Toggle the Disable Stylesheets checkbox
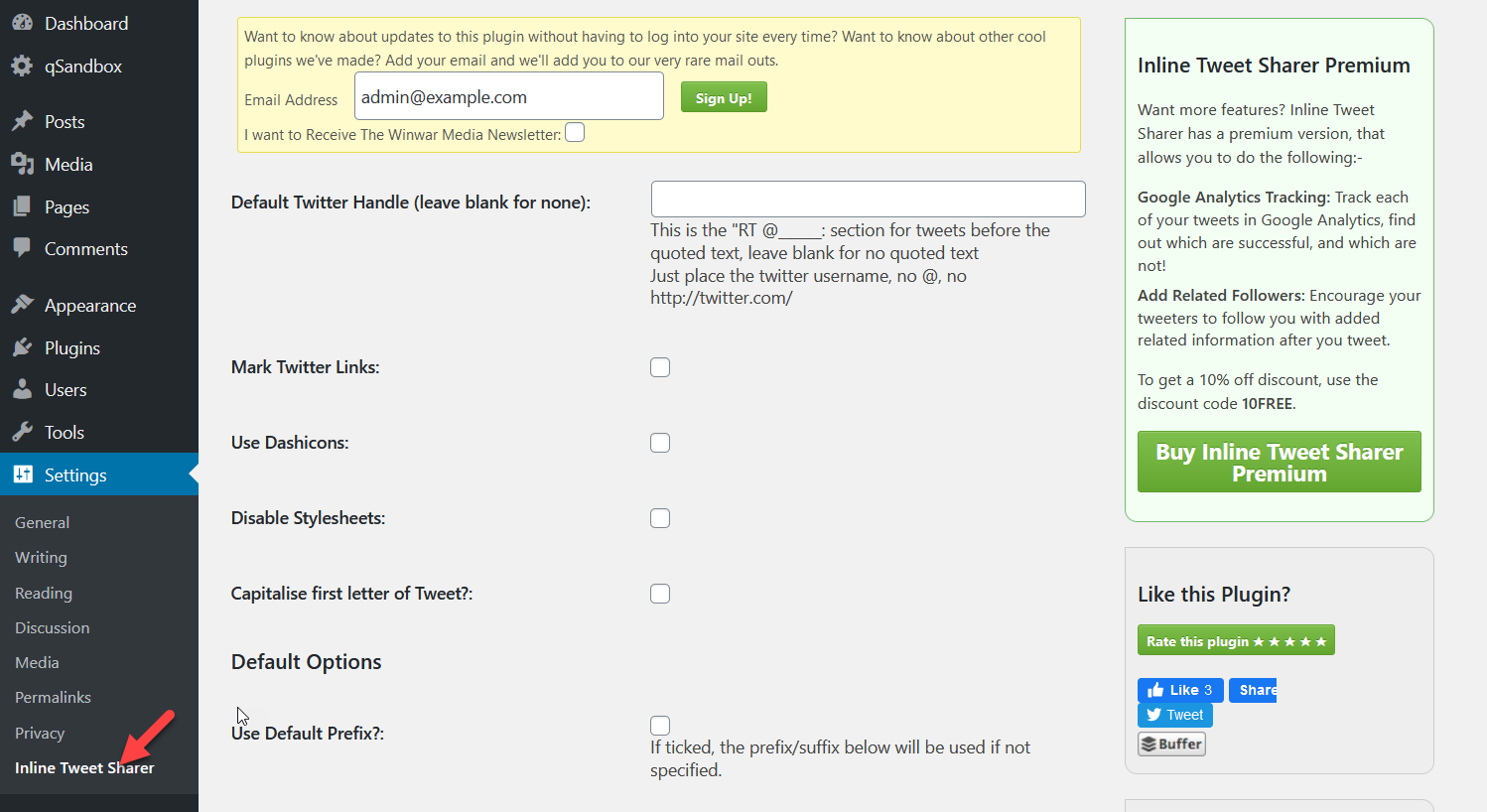The width and height of the screenshot is (1487, 812). (x=660, y=517)
